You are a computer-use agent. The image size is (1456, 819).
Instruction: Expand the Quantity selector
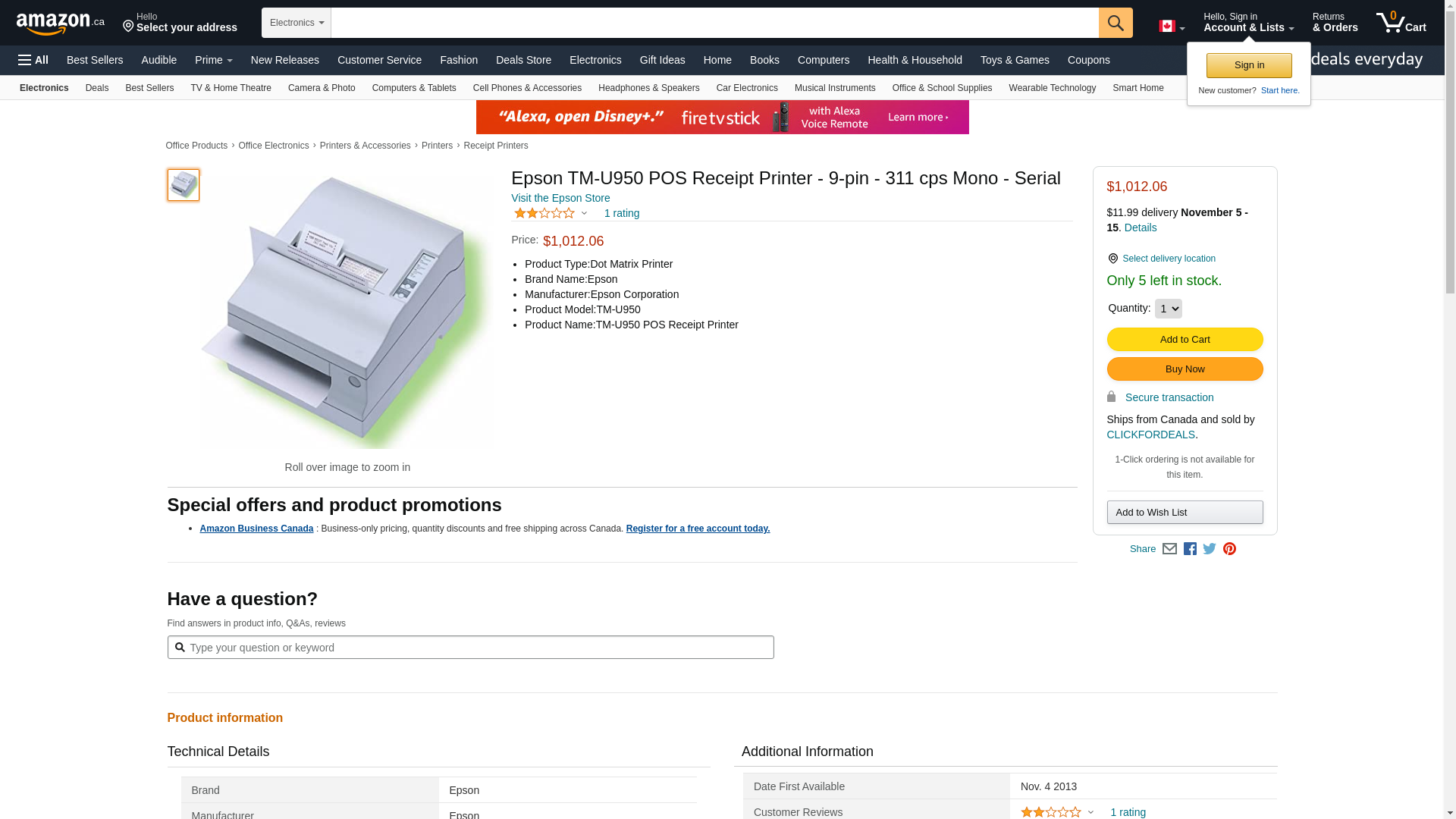pyautogui.click(x=1168, y=309)
